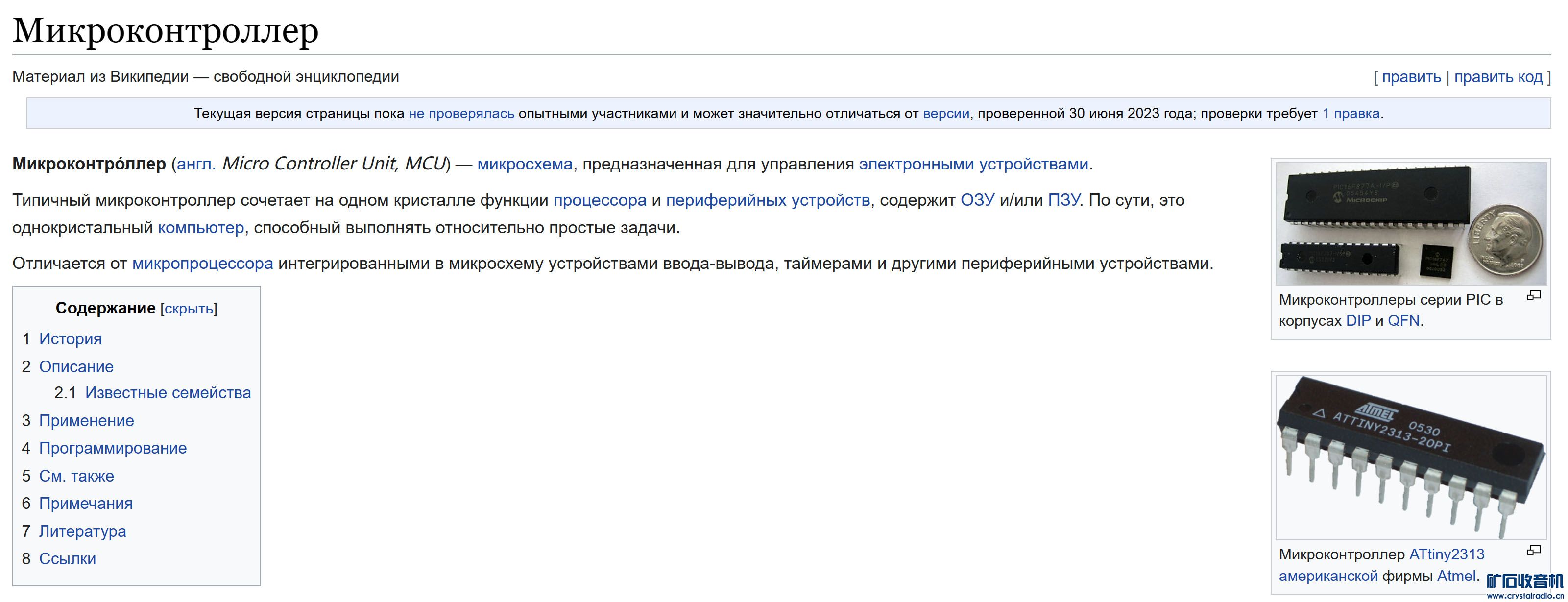Jump to the 'Ссылки' contents entry
1568x602 pixels.
pos(68,559)
